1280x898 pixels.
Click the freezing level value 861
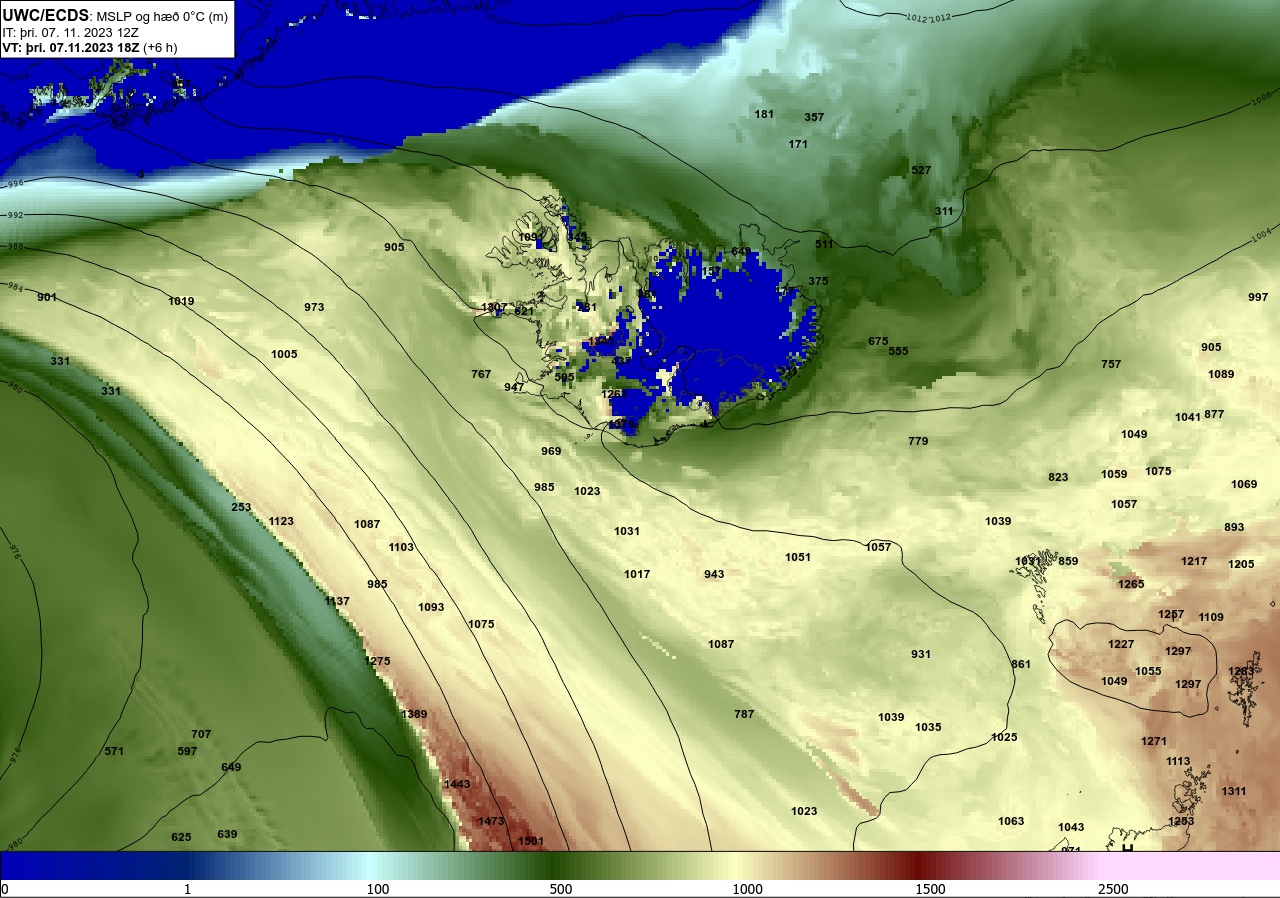point(1021,664)
